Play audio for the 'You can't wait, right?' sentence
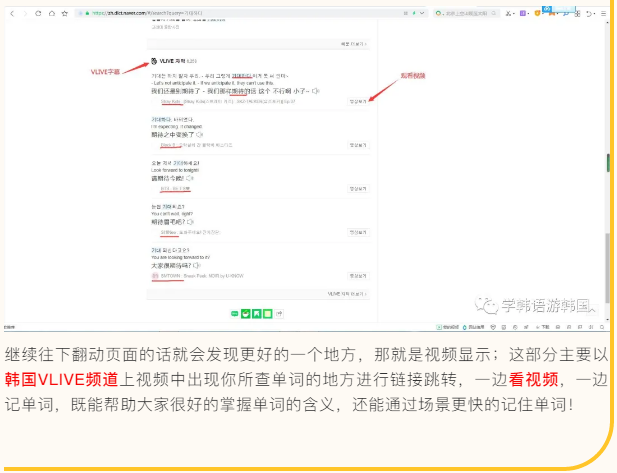 point(190,222)
